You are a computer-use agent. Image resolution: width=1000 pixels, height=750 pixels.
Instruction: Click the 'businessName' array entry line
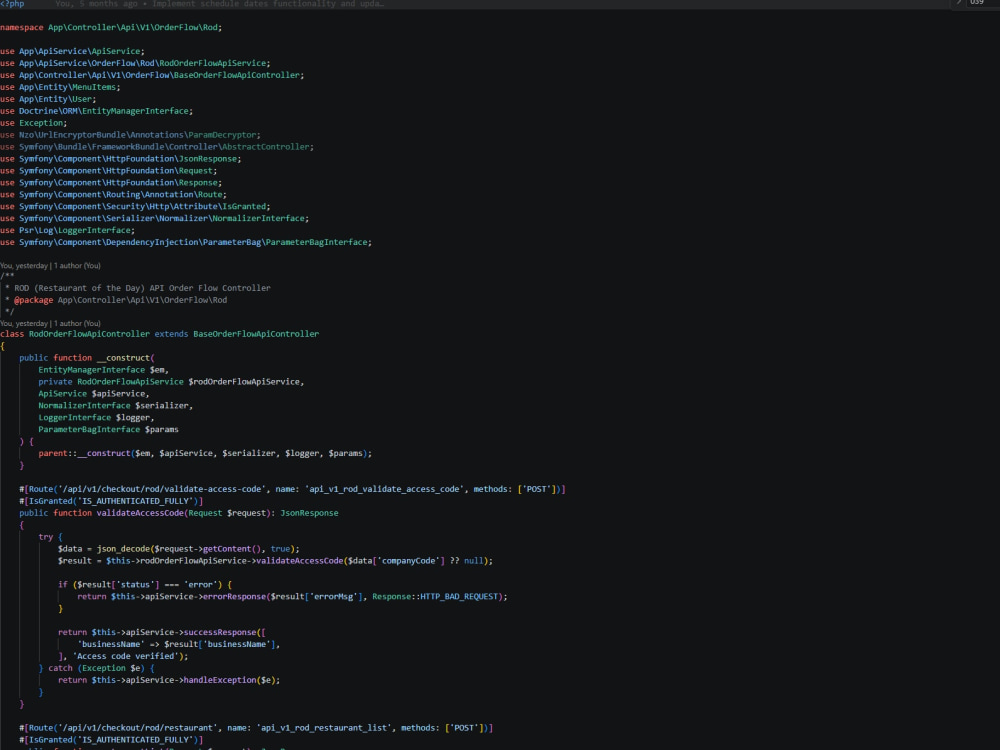179,645
